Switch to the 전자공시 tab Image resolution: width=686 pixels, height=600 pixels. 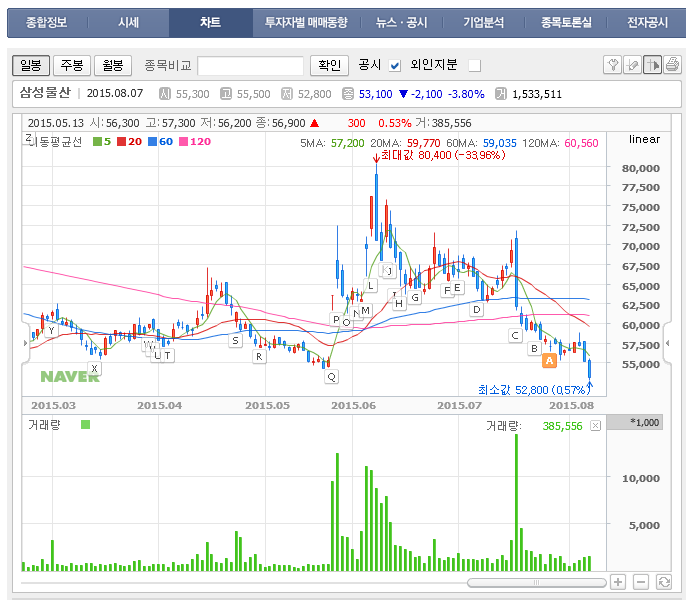(648, 22)
